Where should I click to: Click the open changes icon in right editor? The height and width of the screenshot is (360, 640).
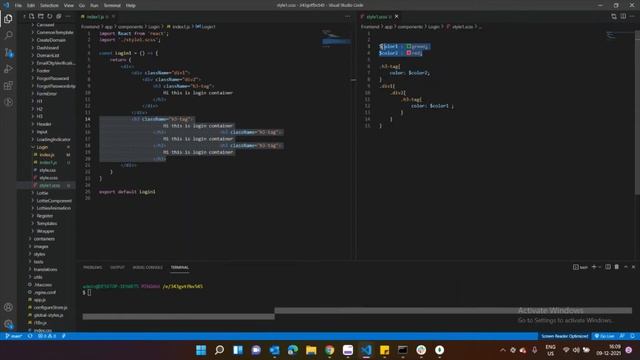tap(614, 16)
